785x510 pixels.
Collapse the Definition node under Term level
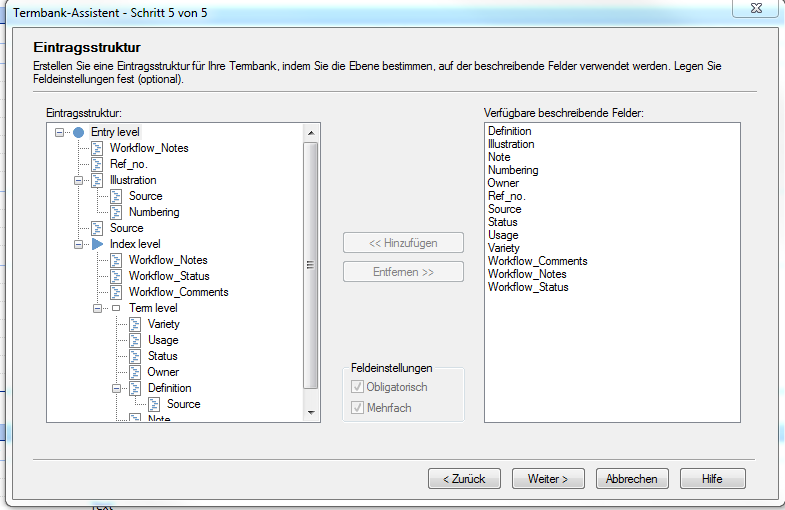[117, 388]
